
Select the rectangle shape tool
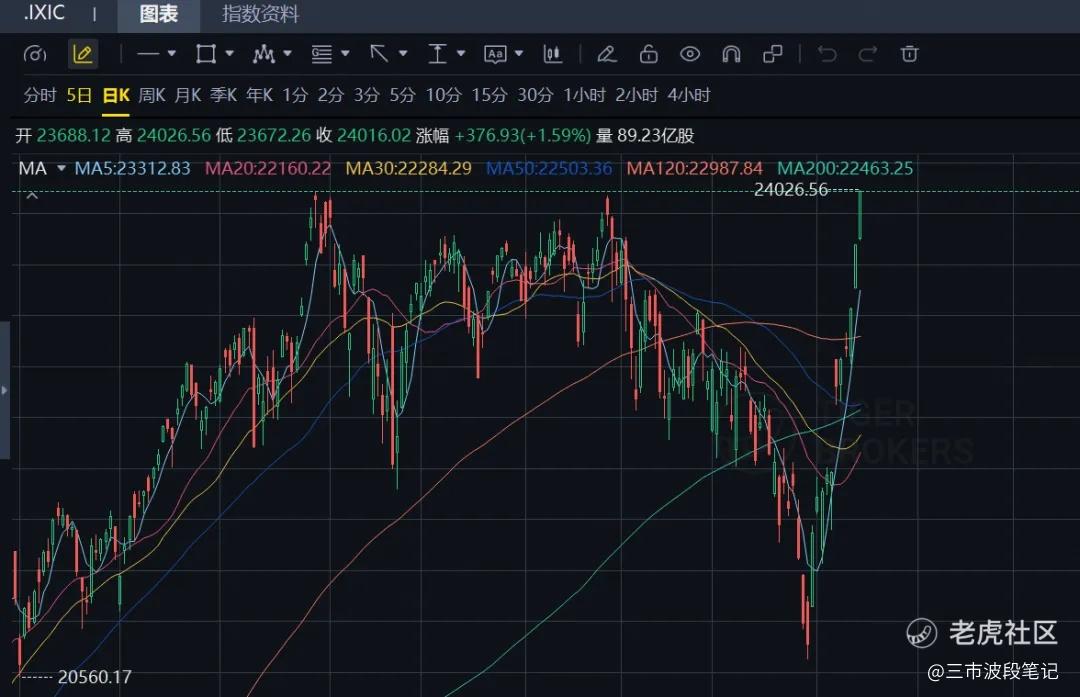(x=206, y=54)
